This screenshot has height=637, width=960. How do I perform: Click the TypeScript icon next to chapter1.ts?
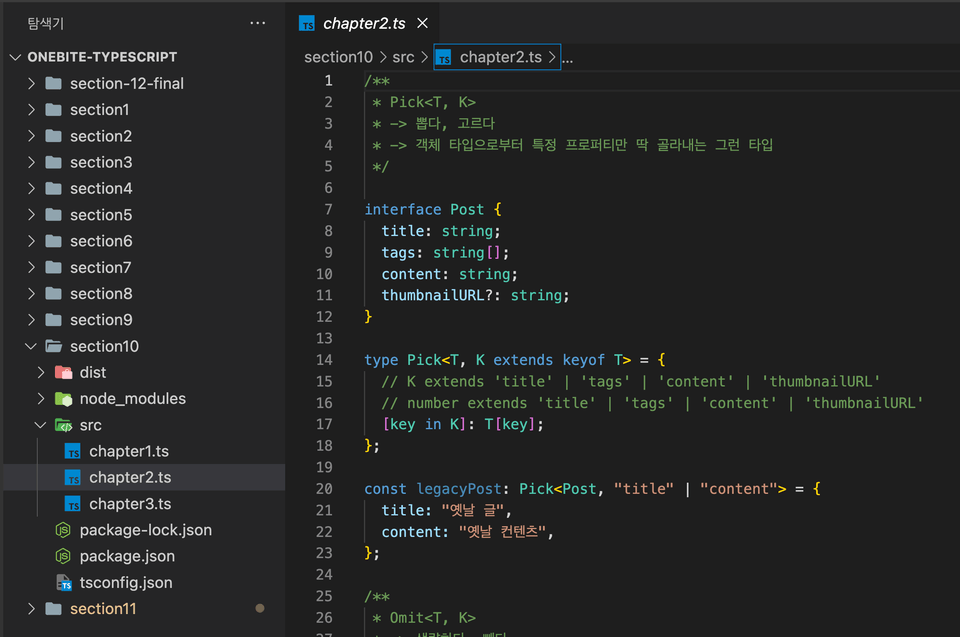coord(72,452)
